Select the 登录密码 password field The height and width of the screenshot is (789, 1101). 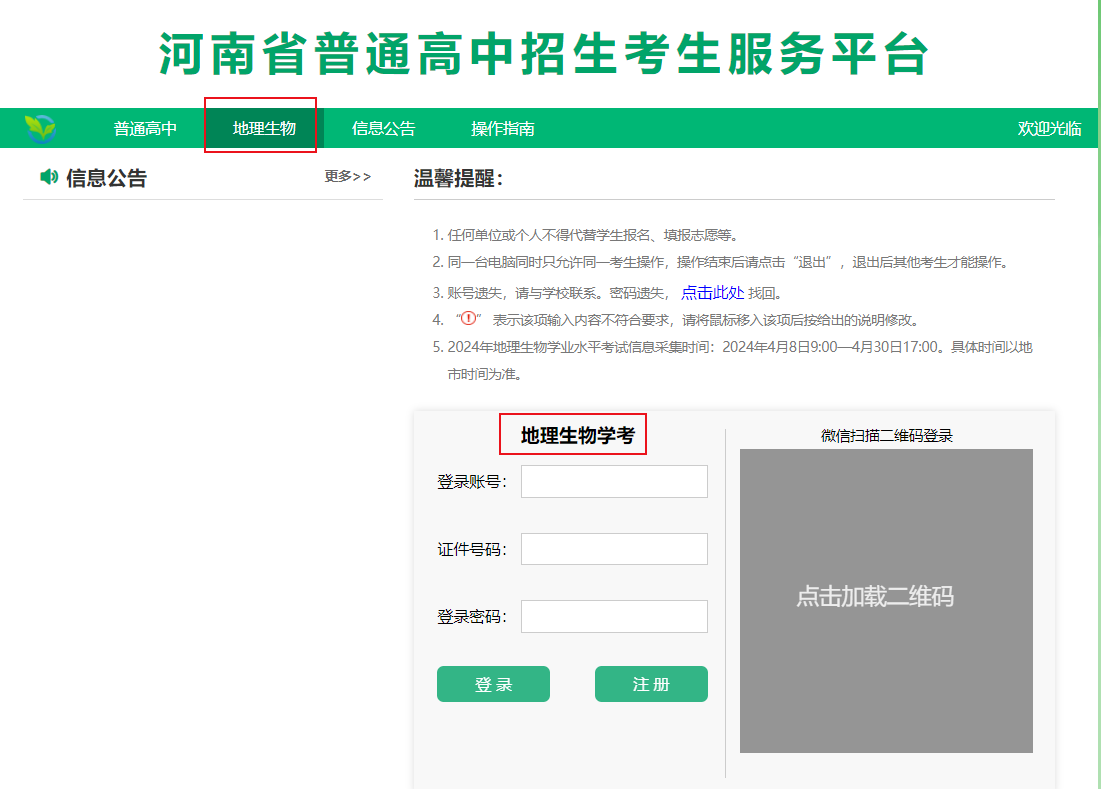[x=614, y=616]
